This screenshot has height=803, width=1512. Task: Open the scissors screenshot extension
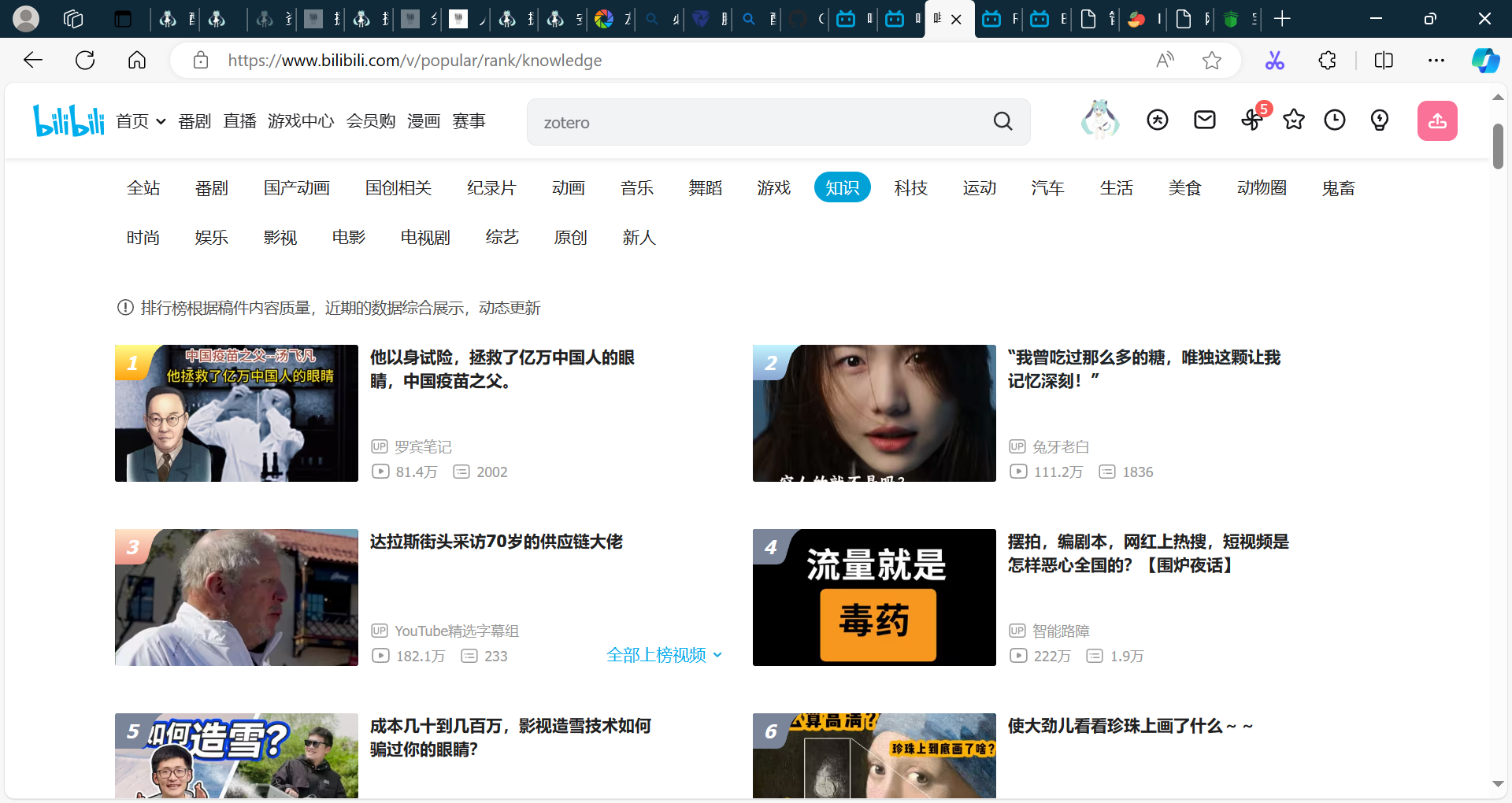pyautogui.click(x=1274, y=60)
